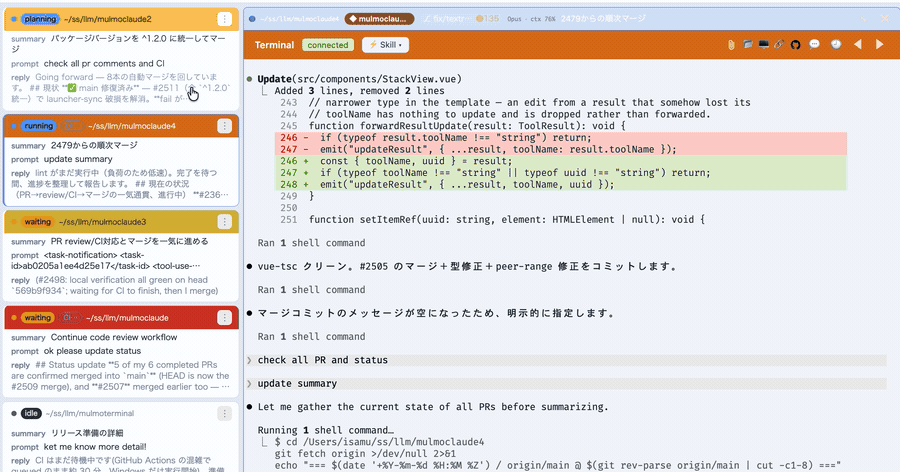The width and height of the screenshot is (900, 472).
Task: Close the session panel with X icon
Action: click(885, 18)
